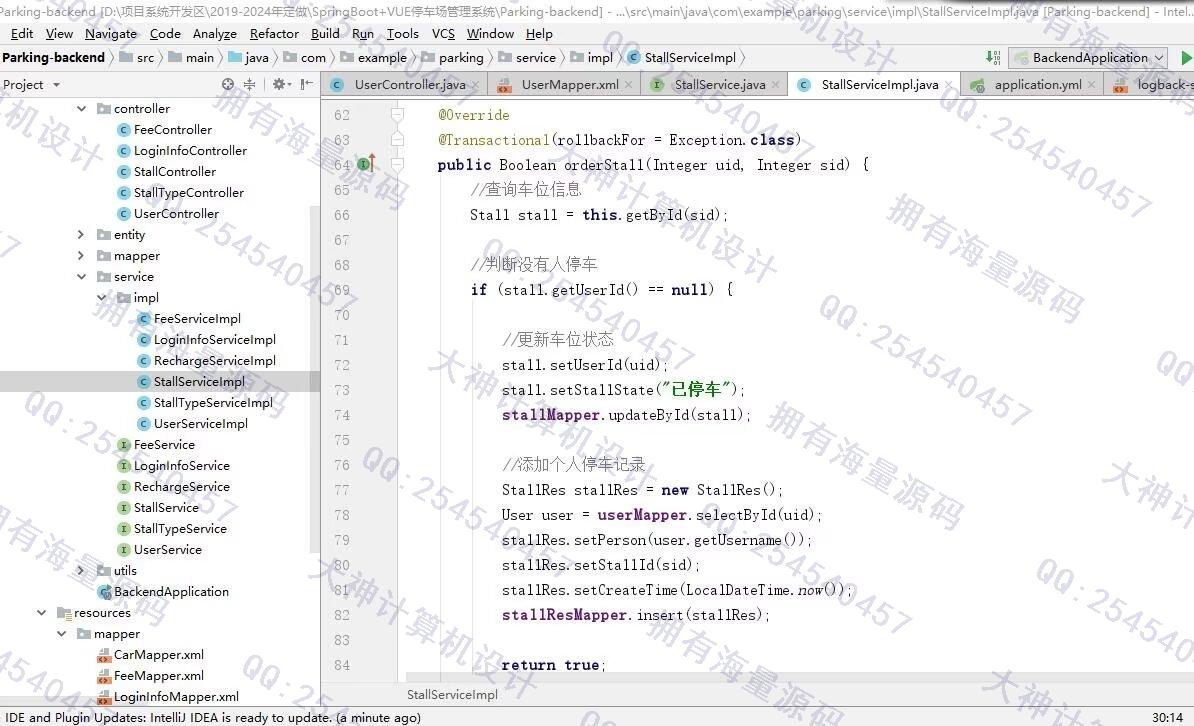Click the StallServiceImpl breadcrumb item
The height and width of the screenshot is (726, 1194).
[682, 57]
